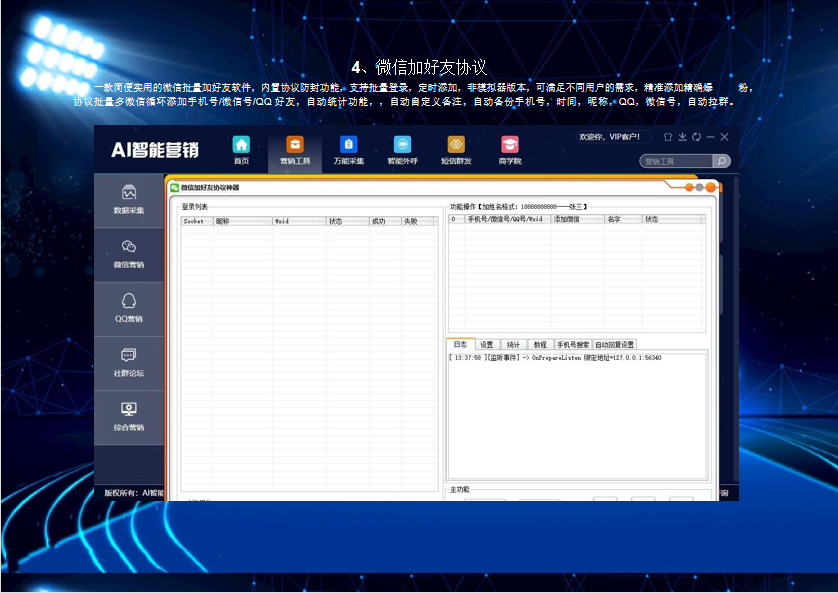This screenshot has width=838, height=593.
Task: Click the 版权所有 status bar text
Action: pos(134,493)
